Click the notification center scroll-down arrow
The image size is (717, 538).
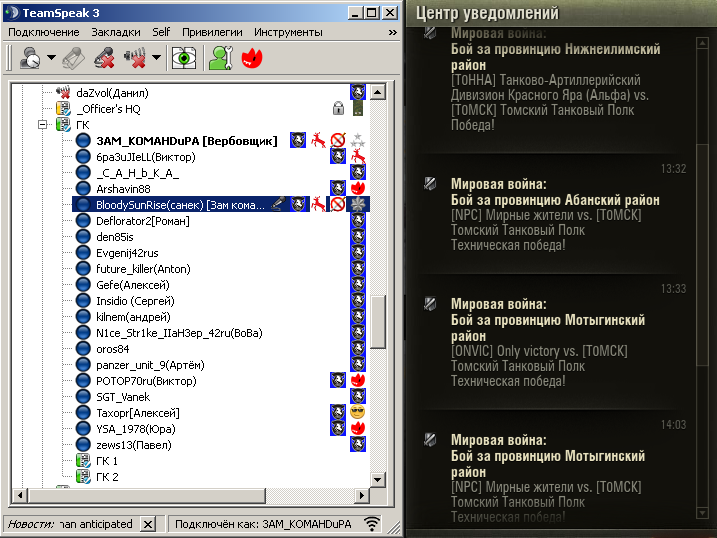(702, 513)
